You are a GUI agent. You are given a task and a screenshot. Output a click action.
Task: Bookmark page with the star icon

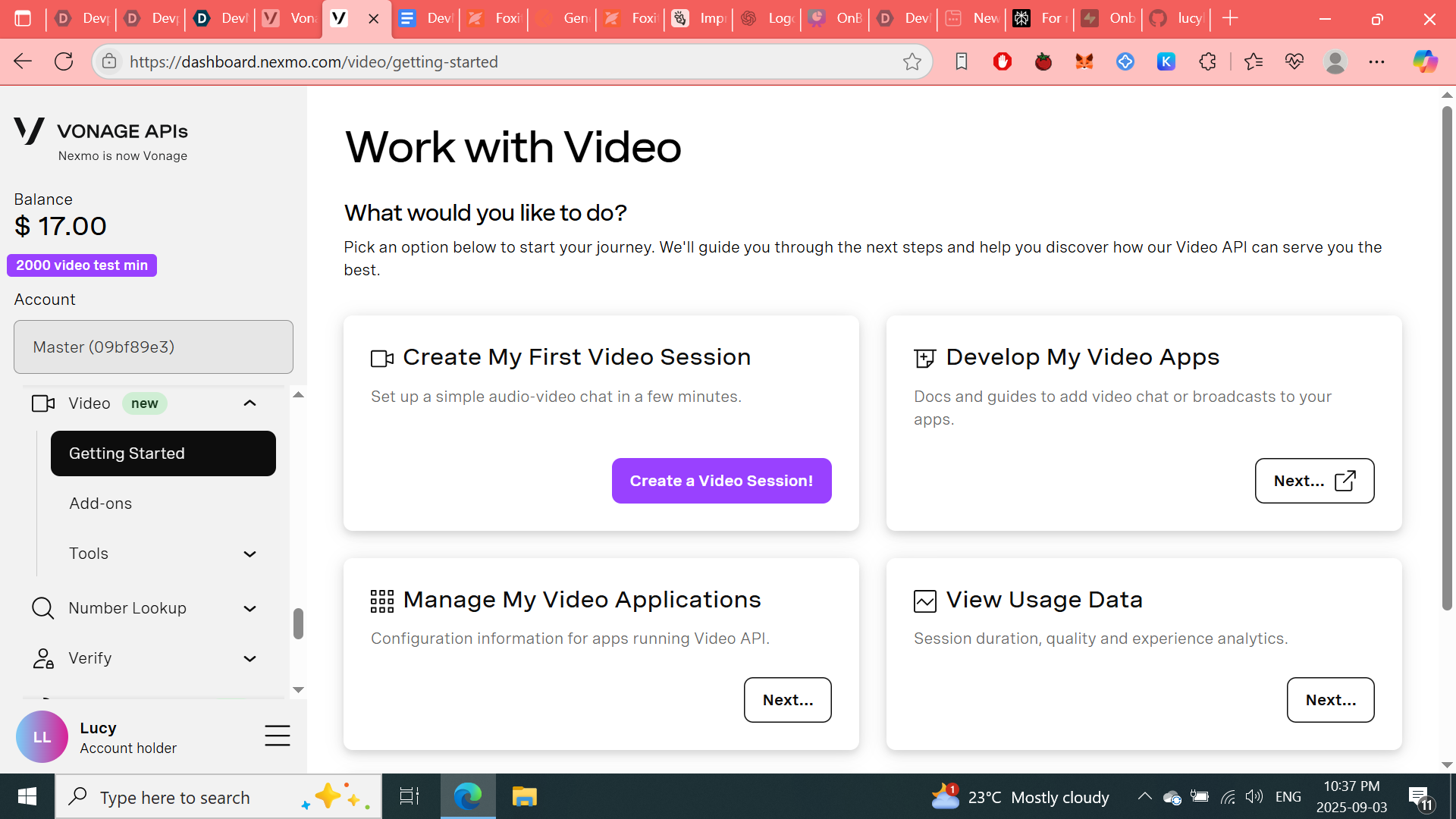[912, 62]
